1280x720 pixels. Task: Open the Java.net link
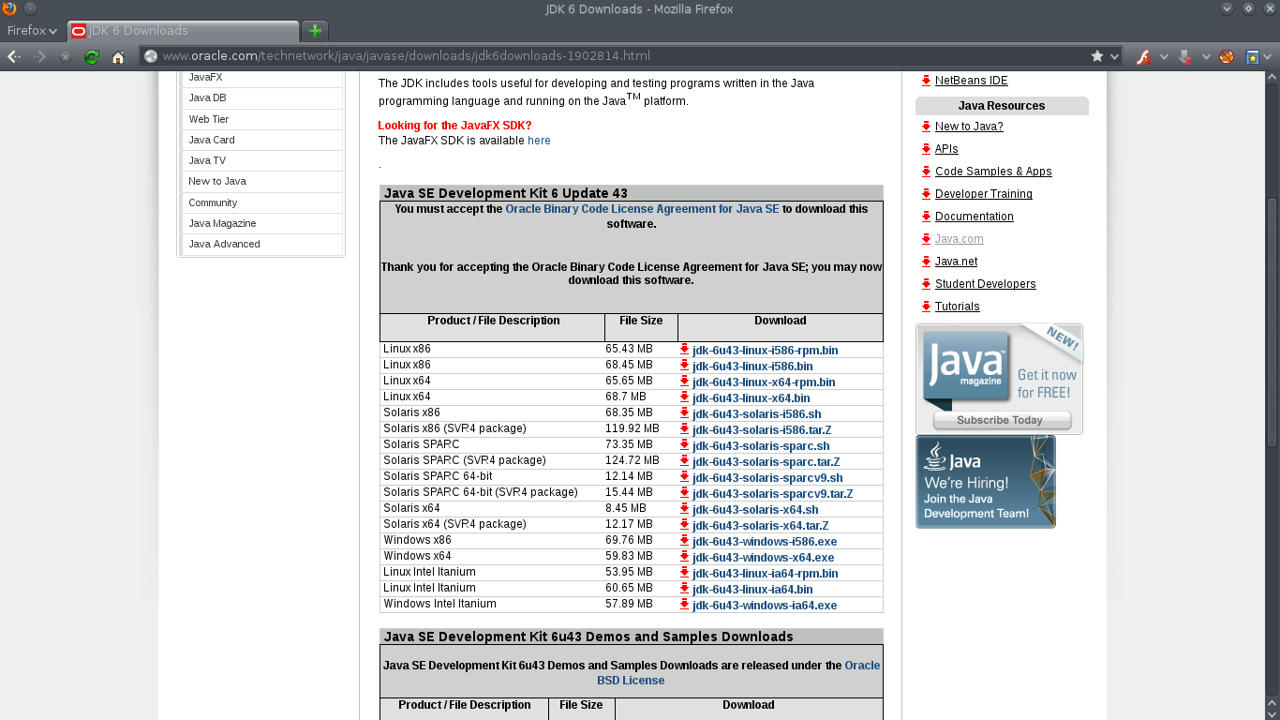(956, 262)
